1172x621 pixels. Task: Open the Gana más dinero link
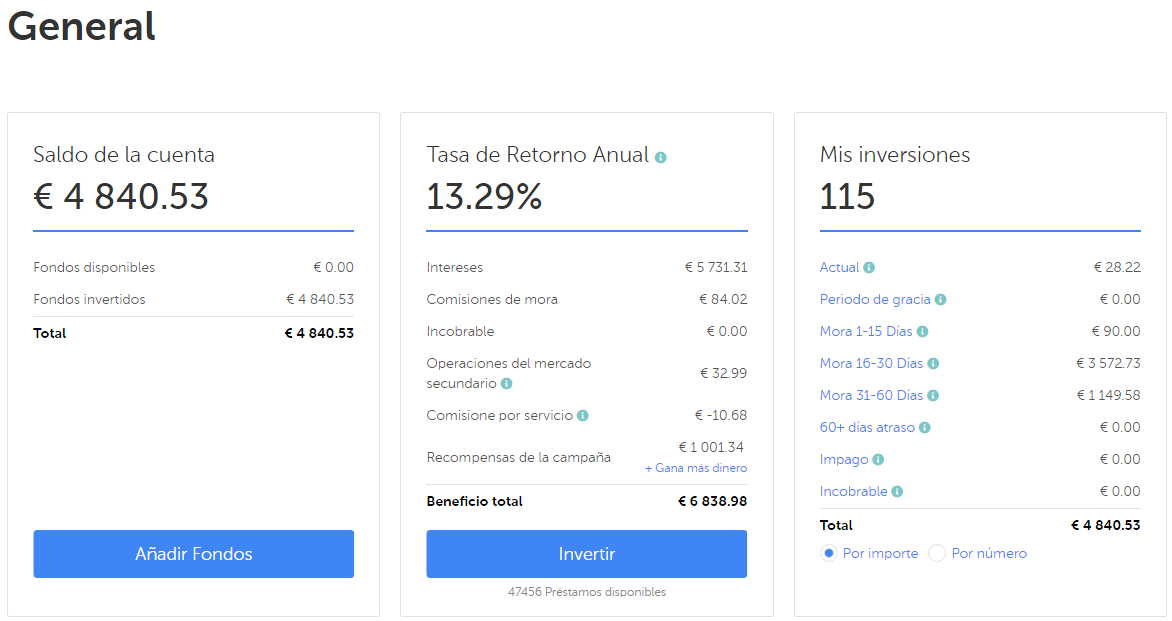[696, 468]
